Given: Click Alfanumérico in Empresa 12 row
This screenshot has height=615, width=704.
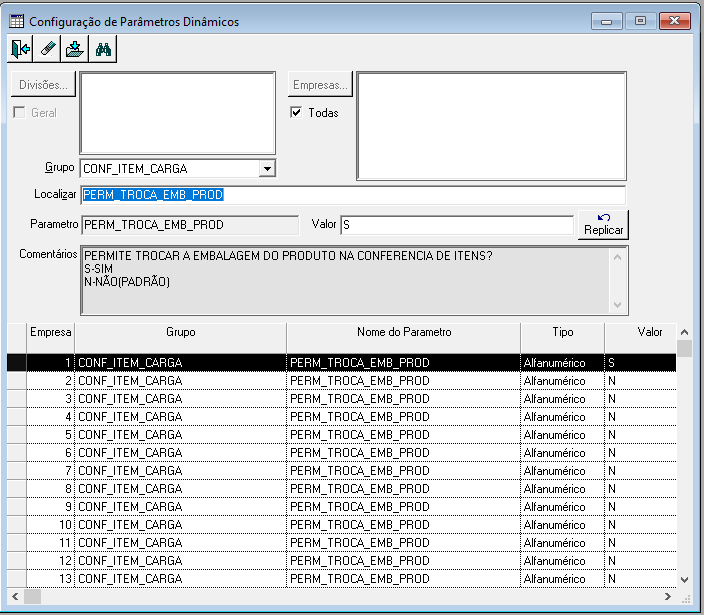Looking at the screenshot, I should pyautogui.click(x=554, y=561).
